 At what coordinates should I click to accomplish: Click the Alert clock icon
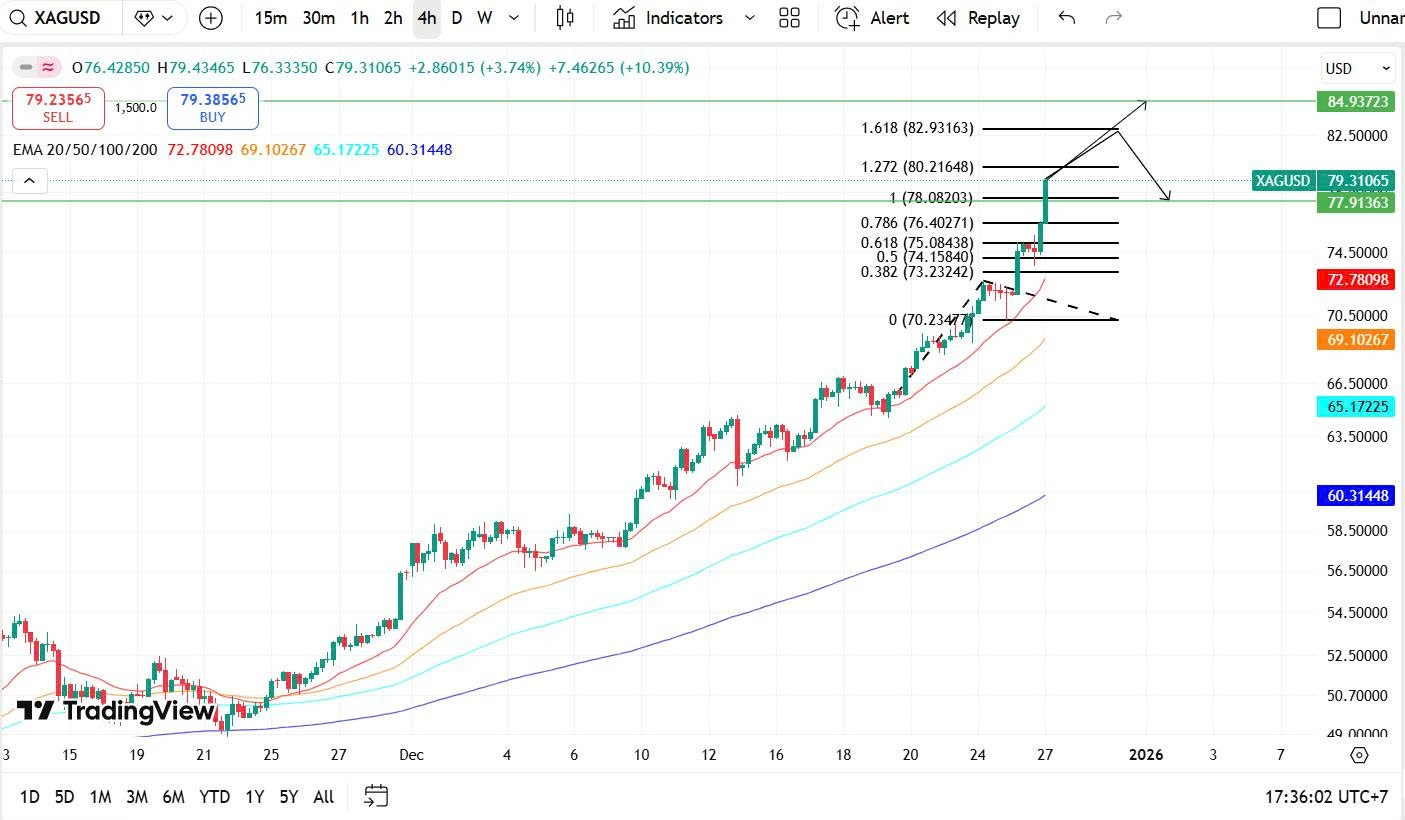pos(848,18)
